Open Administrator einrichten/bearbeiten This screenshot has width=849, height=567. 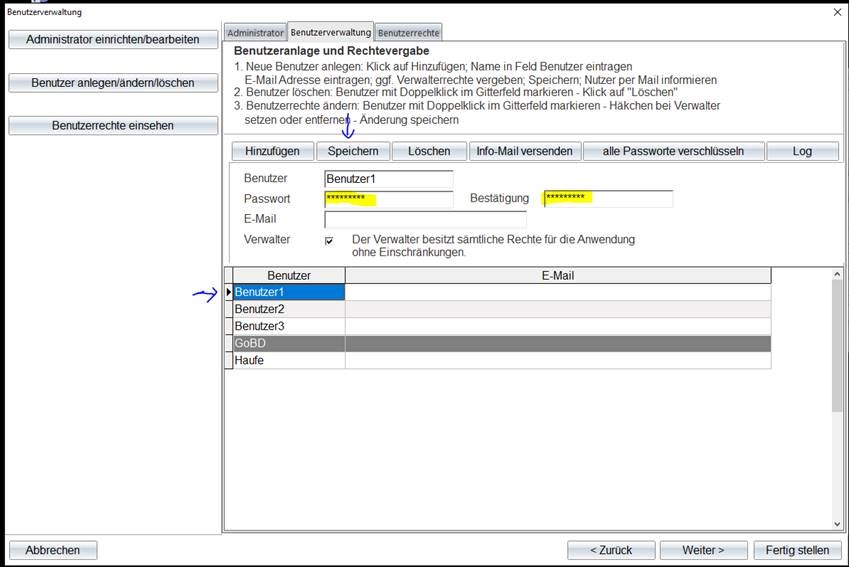pyautogui.click(x=113, y=40)
